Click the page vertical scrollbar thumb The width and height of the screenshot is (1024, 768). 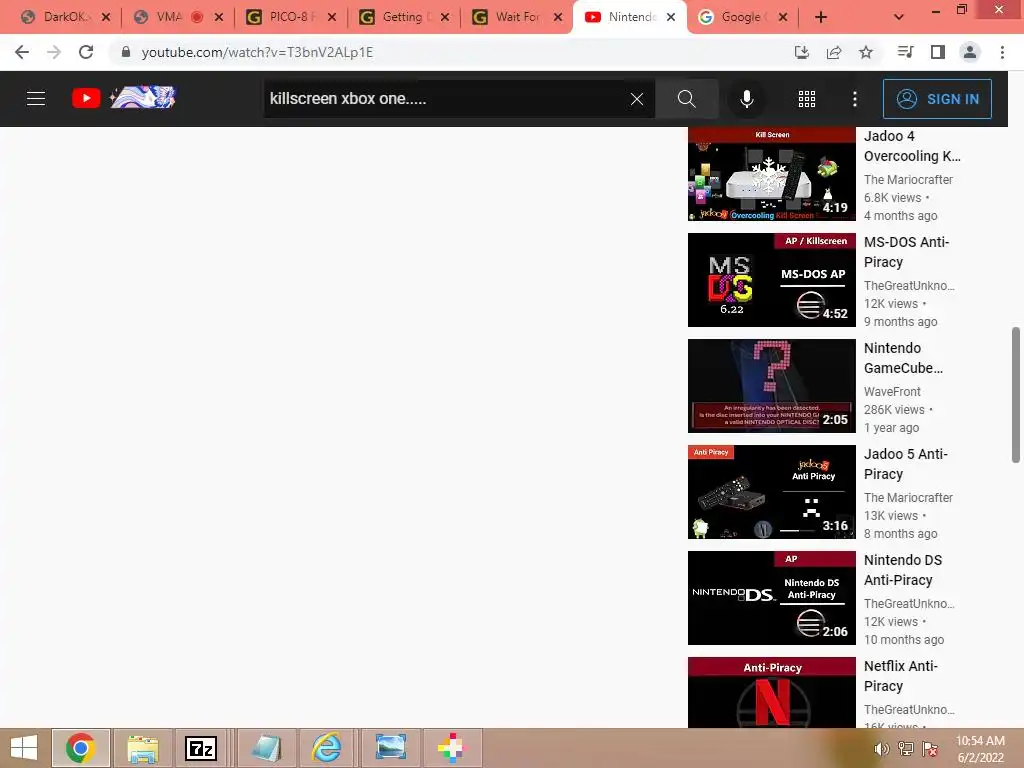(x=1016, y=395)
